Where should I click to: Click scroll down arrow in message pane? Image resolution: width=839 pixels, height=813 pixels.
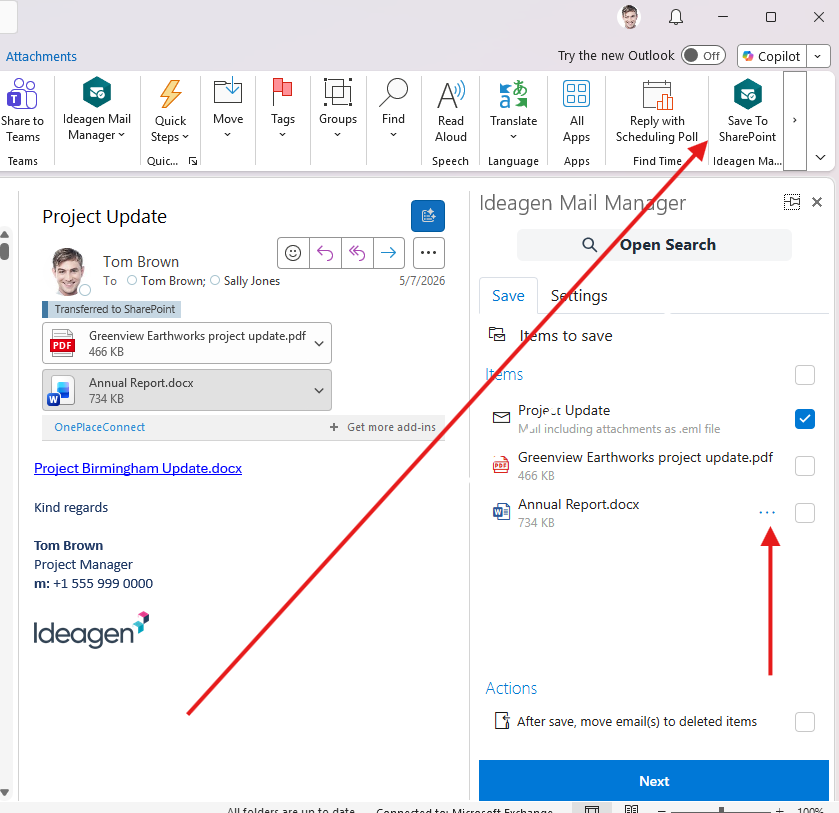pos(5,793)
